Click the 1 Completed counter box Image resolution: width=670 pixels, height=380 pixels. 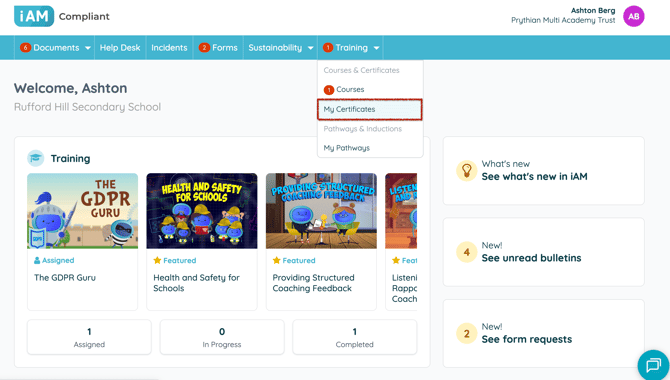coord(355,337)
